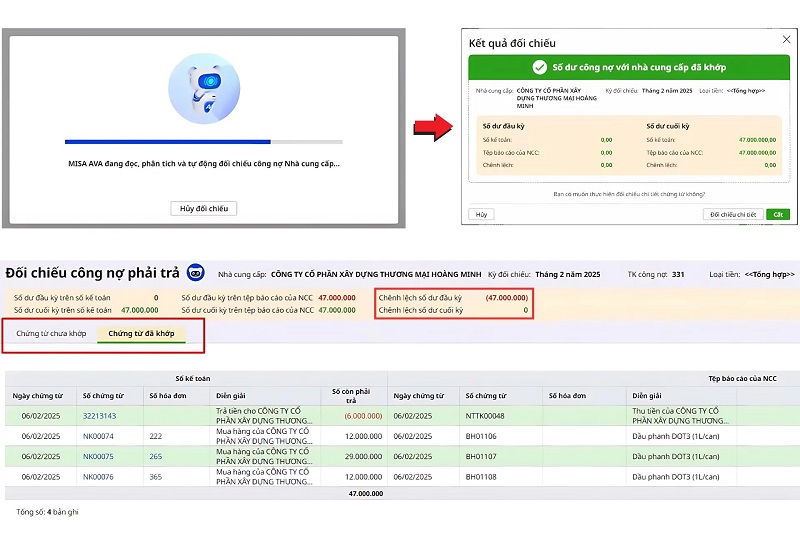This screenshot has height=533, width=800.
Task: Click the reconciliation progress bar
Action: coord(203,142)
